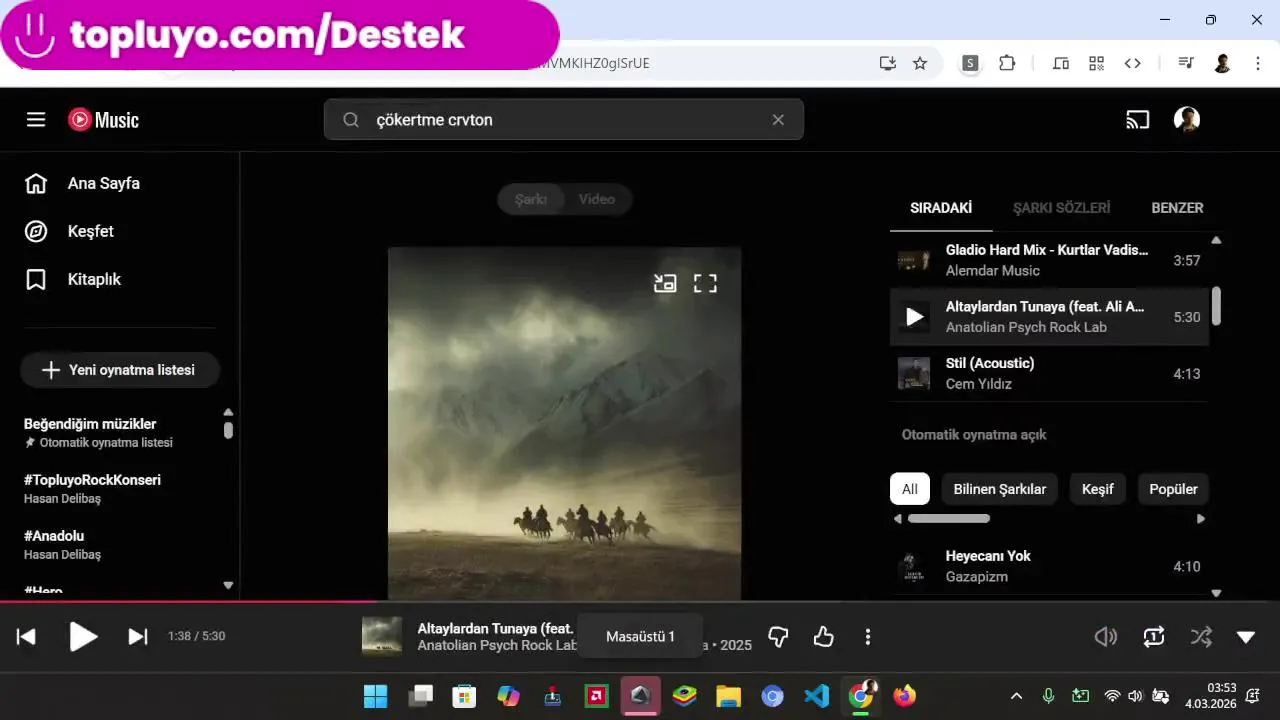Click the code brackets extension icon
This screenshot has width=1280, height=720.
pos(1132,63)
